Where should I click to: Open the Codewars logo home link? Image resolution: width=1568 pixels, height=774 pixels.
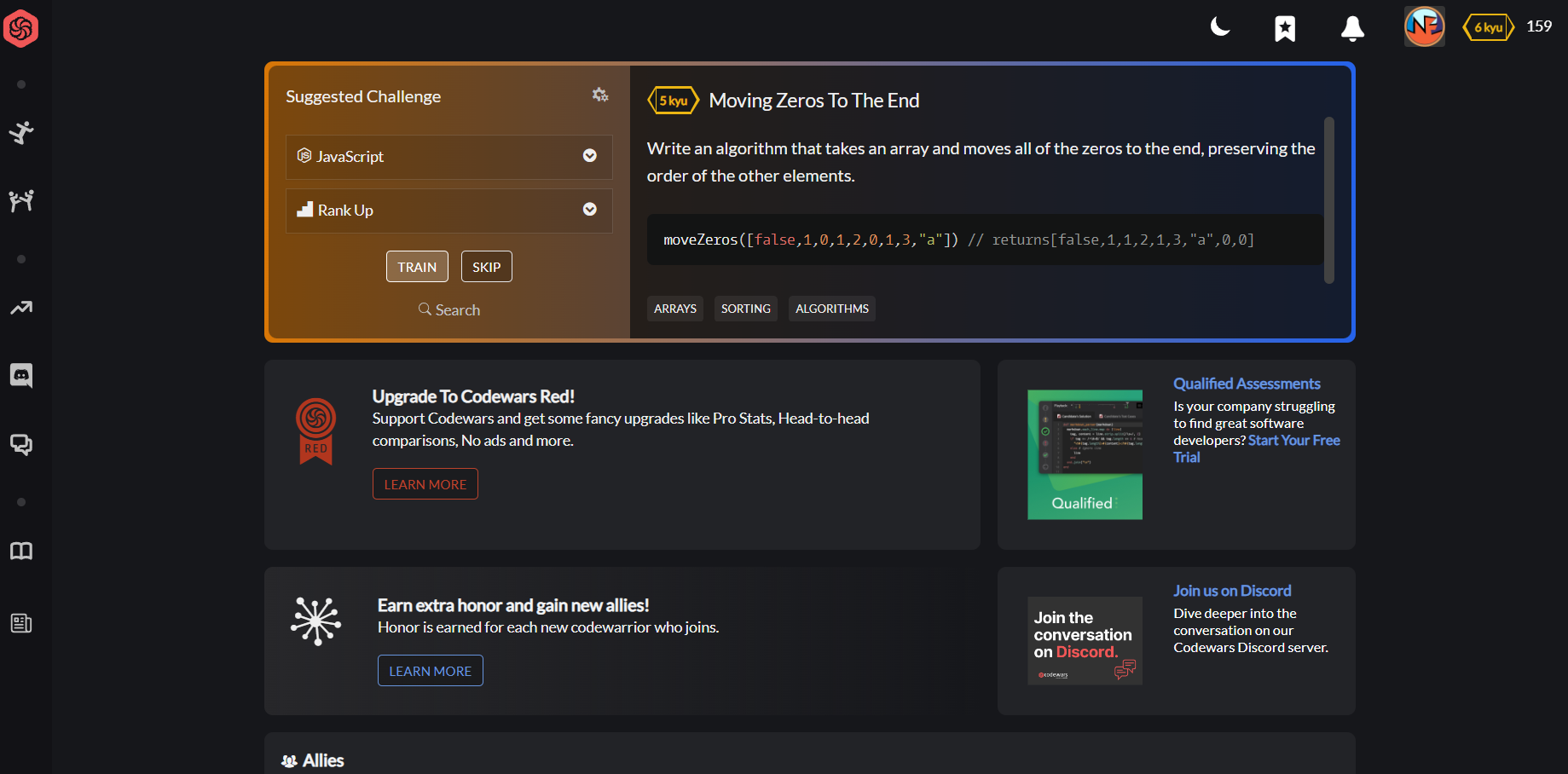click(21, 29)
